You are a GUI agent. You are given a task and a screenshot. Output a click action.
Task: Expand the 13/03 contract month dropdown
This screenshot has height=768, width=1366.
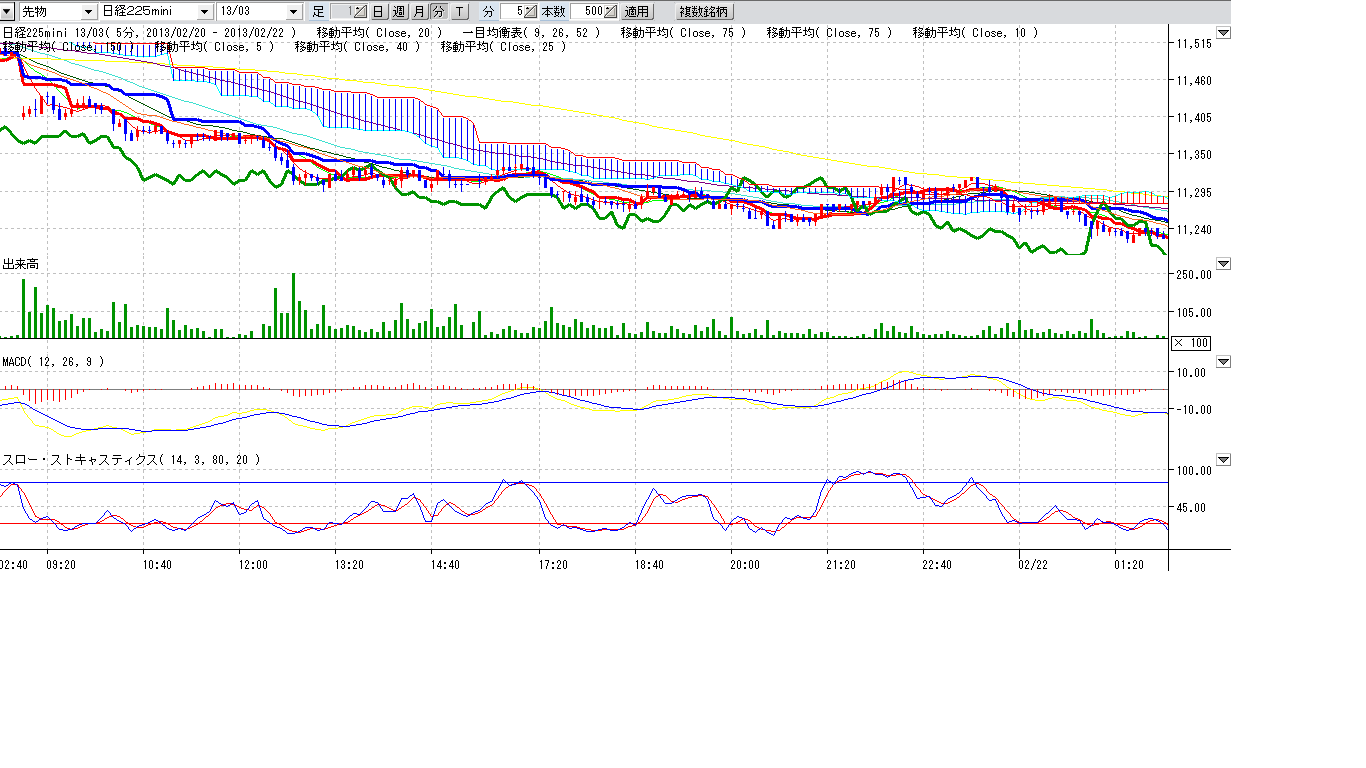[293, 12]
